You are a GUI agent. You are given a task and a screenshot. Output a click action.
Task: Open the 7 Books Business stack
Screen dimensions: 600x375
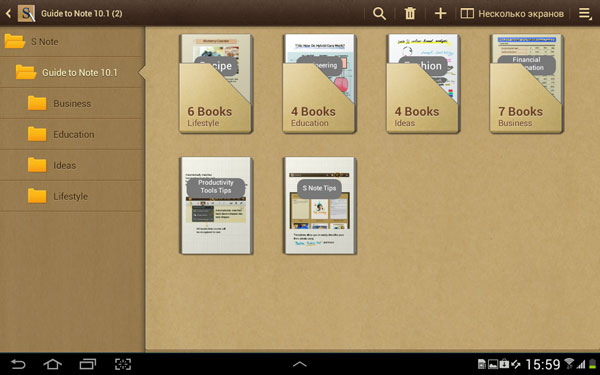pyautogui.click(x=527, y=84)
